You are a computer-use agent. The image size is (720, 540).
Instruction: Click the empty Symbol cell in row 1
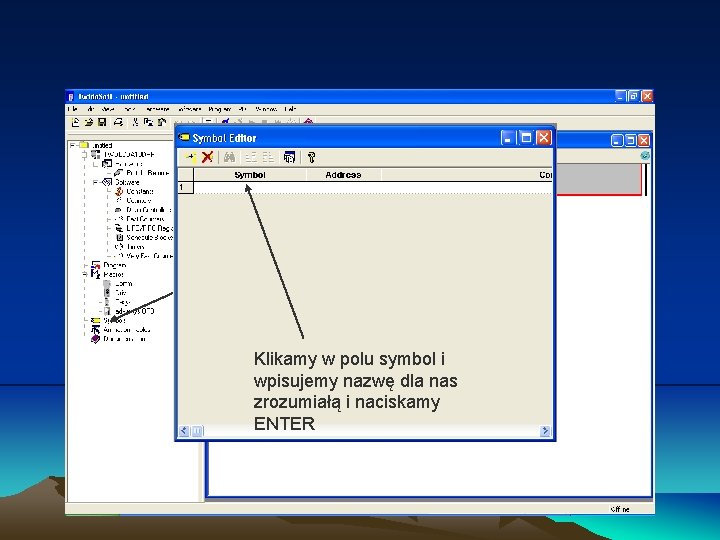(x=250, y=187)
